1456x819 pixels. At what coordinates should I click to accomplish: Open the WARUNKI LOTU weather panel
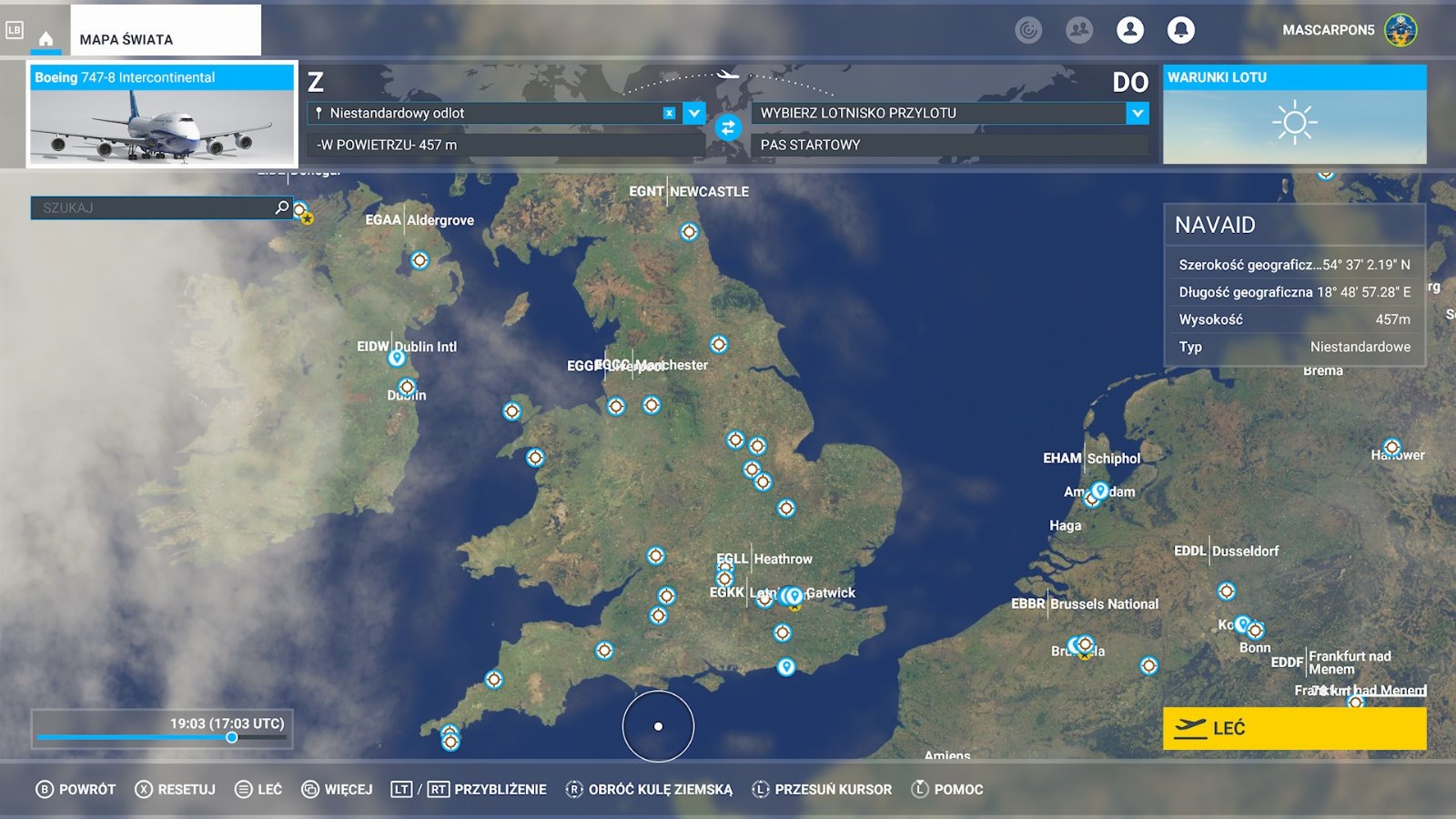point(1294,115)
